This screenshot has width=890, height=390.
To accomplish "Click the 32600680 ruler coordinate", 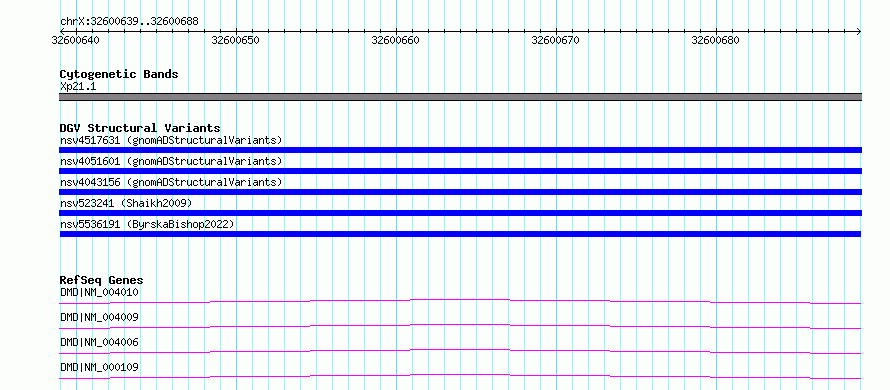I will [x=716, y=40].
